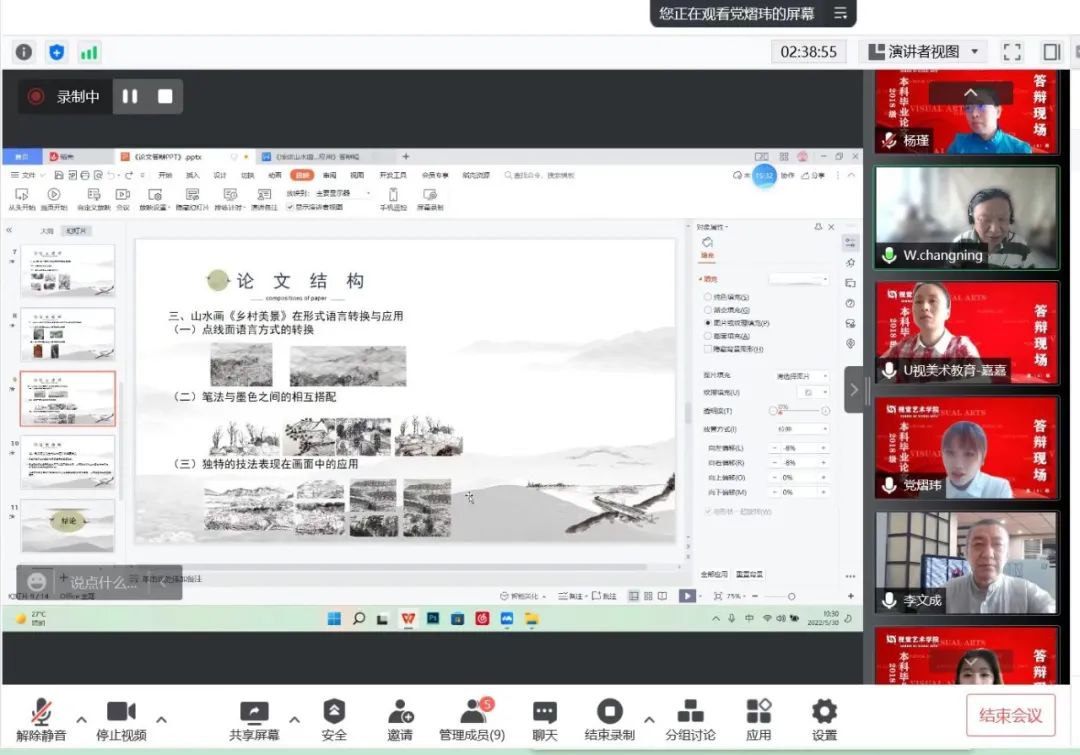Open the 共享屏幕 share screen icon
1080x755 pixels.
pos(254,712)
